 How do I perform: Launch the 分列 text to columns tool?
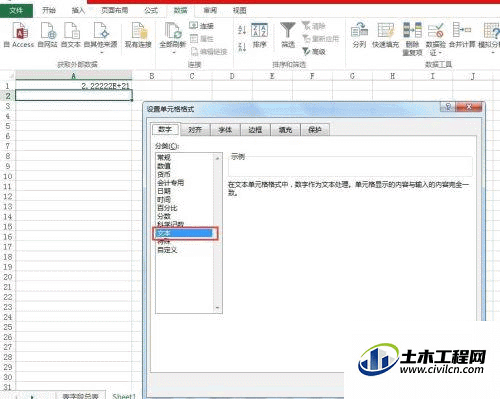click(359, 35)
